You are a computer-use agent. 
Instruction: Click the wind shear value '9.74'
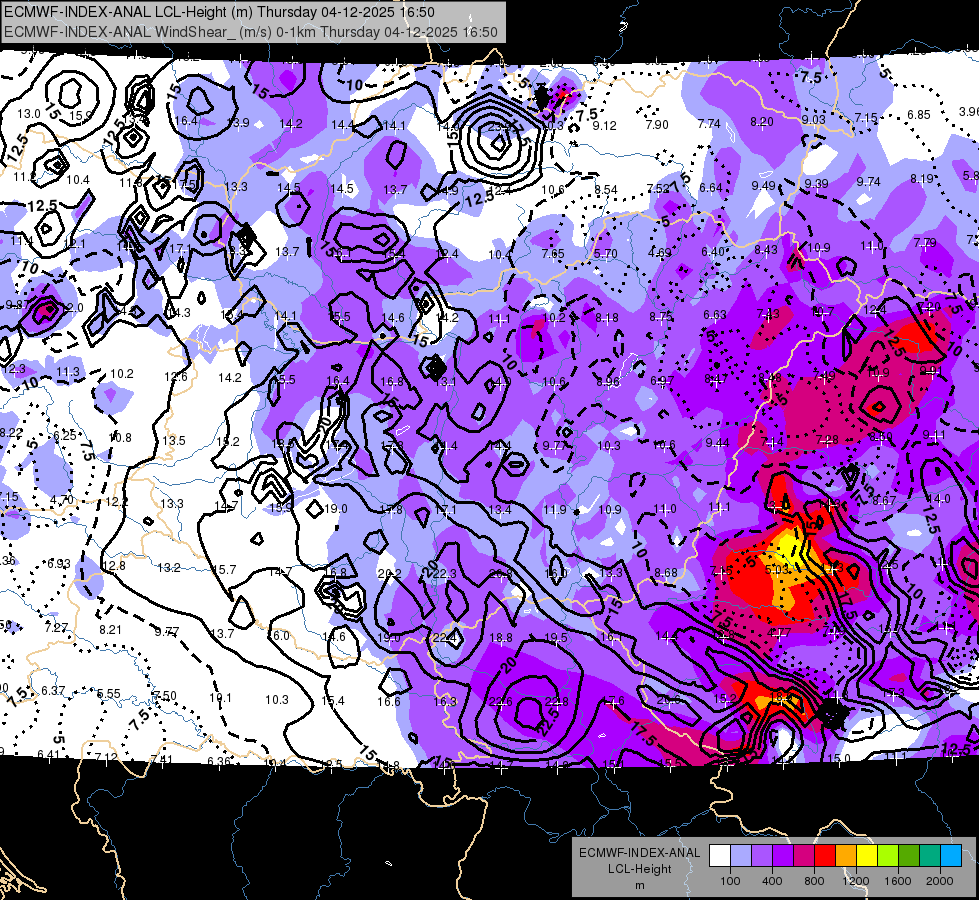click(868, 181)
